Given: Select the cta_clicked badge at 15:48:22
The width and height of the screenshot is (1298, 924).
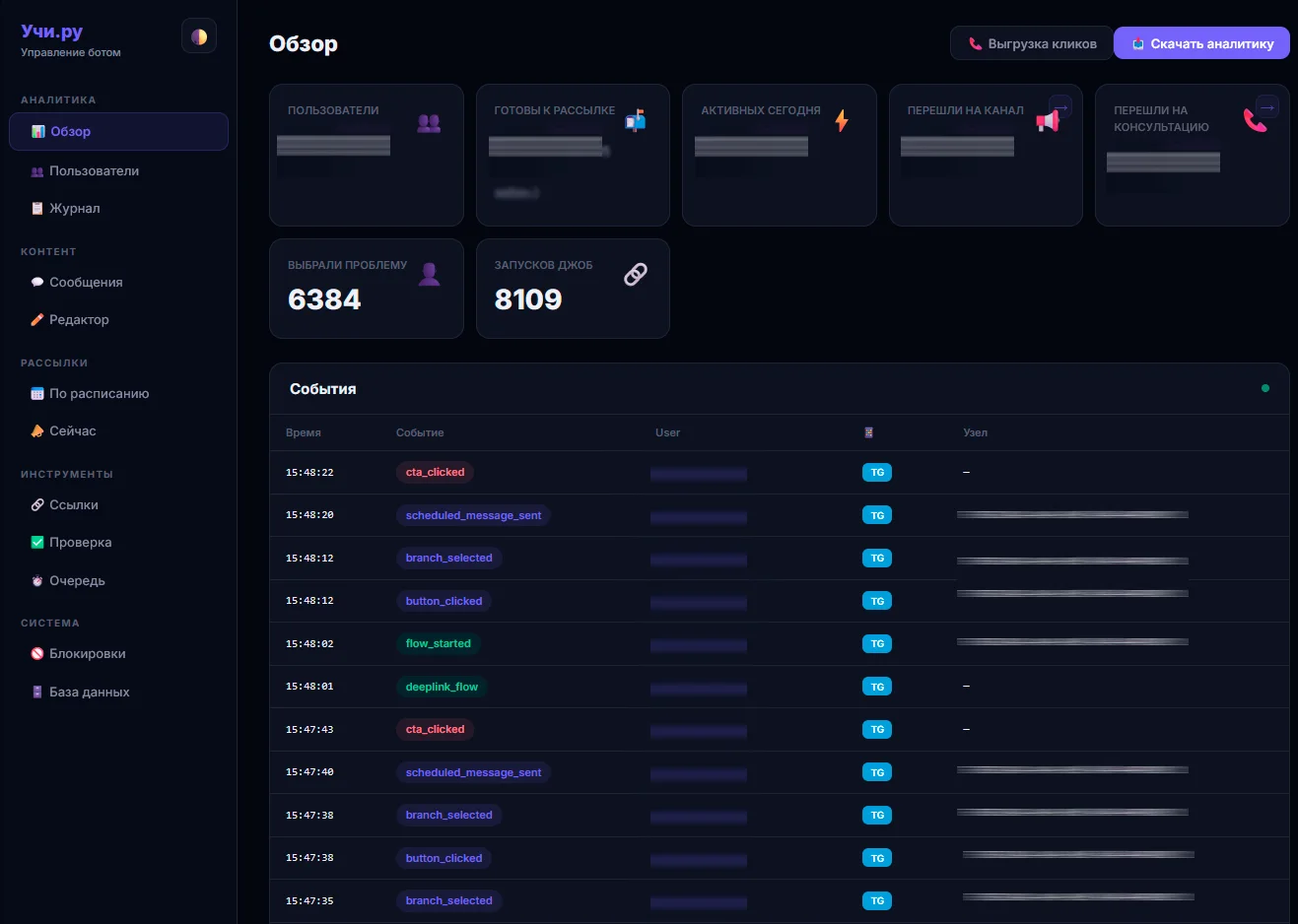Looking at the screenshot, I should coord(435,473).
